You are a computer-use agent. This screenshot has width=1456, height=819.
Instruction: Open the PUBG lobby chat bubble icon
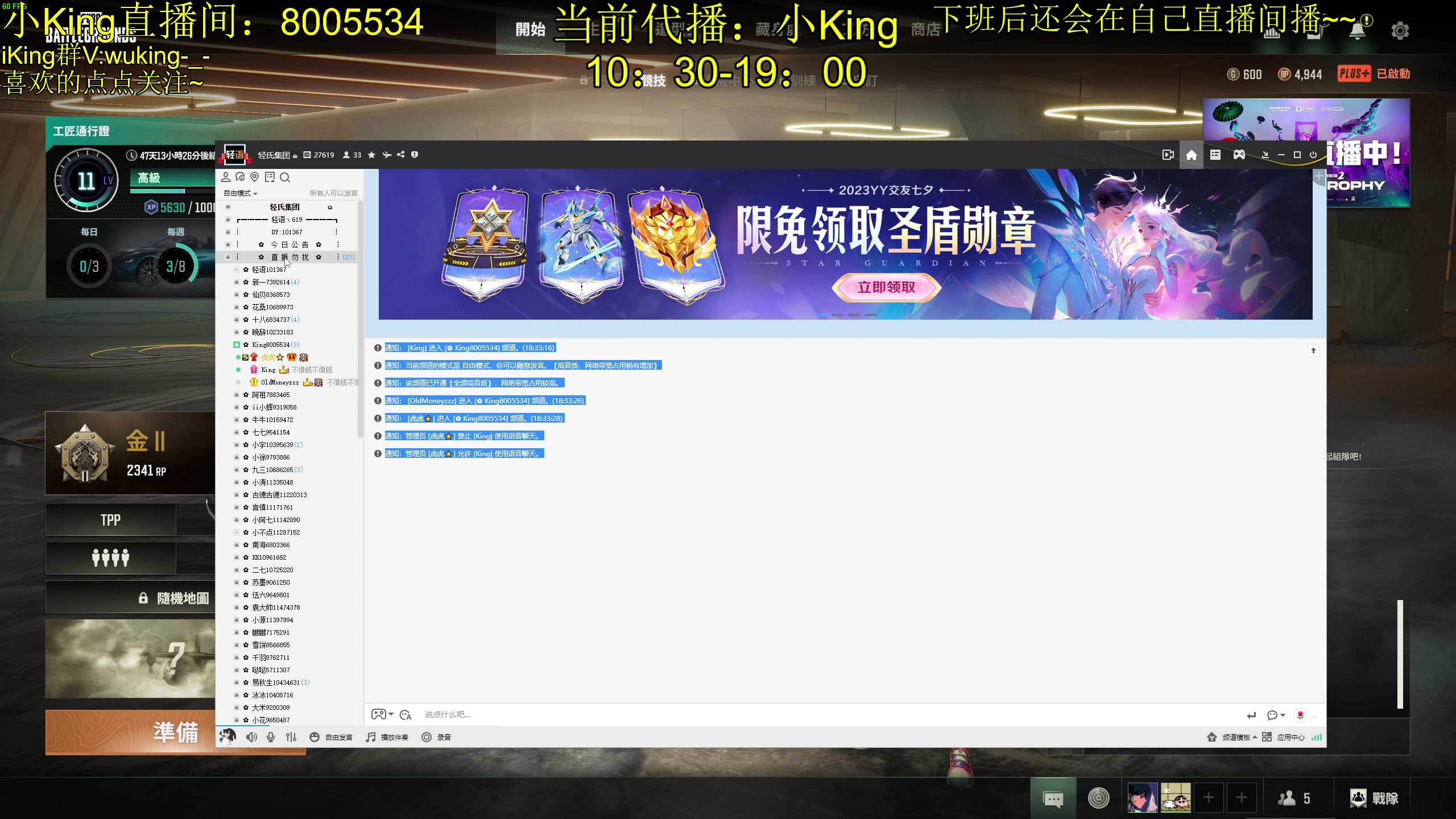(1053, 799)
